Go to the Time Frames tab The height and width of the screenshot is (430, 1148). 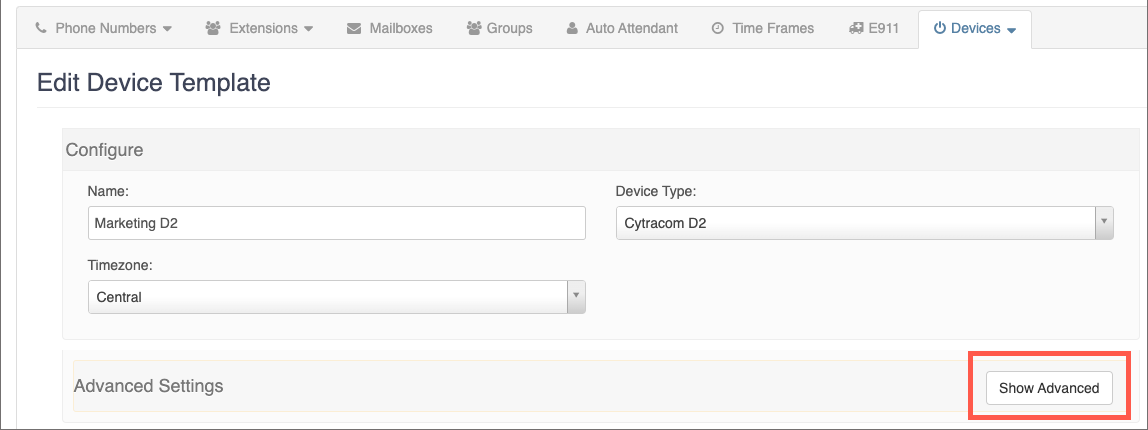click(x=773, y=28)
